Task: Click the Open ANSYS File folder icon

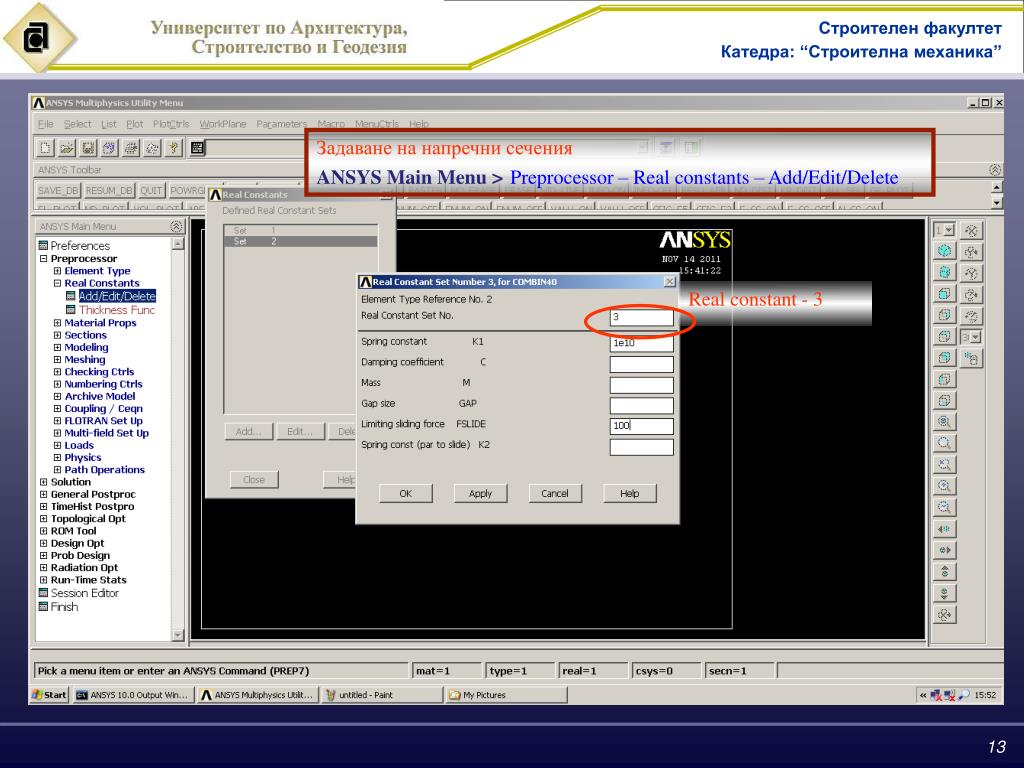Action: tap(67, 148)
